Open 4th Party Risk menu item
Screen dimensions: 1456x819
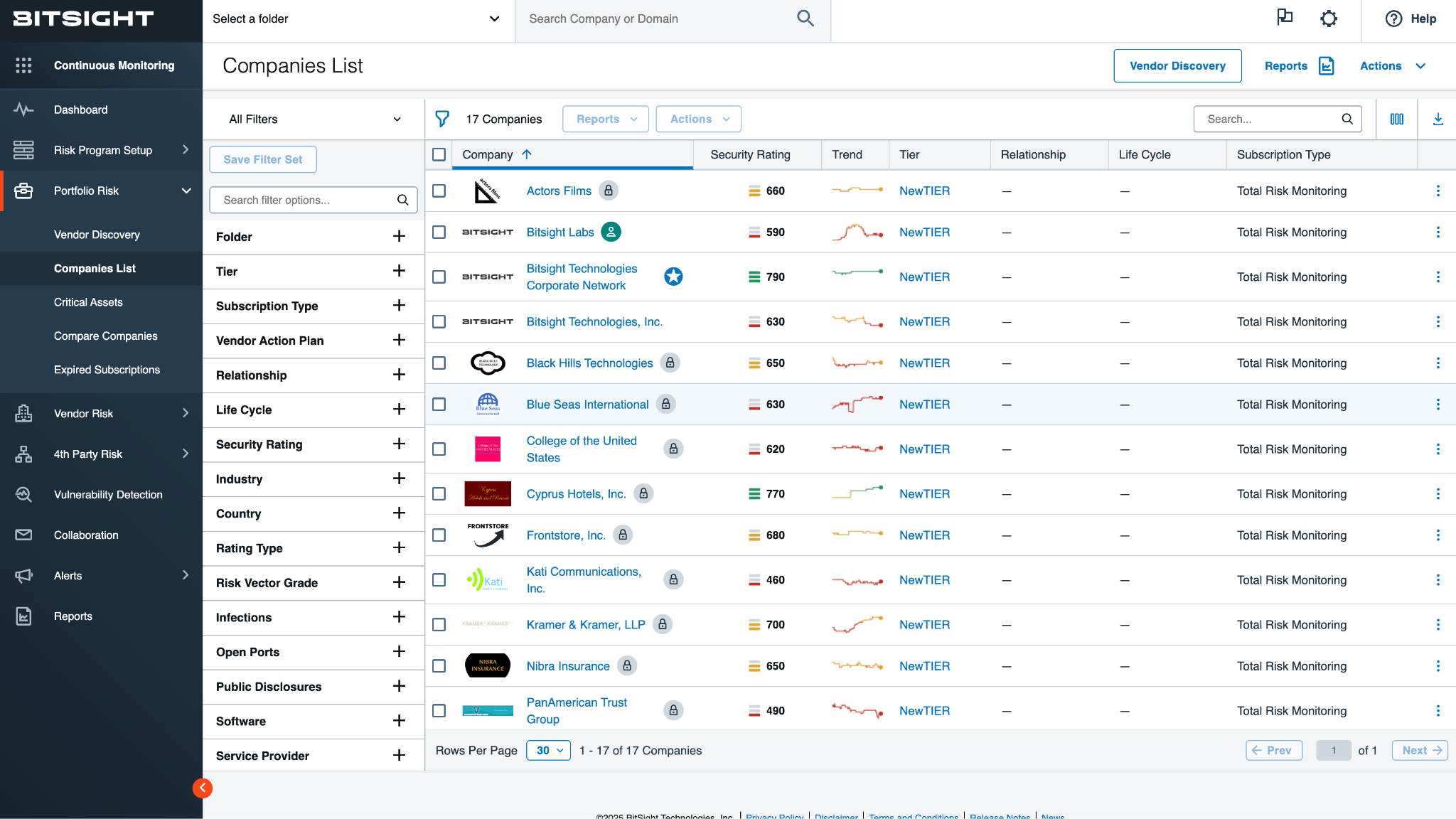click(102, 454)
